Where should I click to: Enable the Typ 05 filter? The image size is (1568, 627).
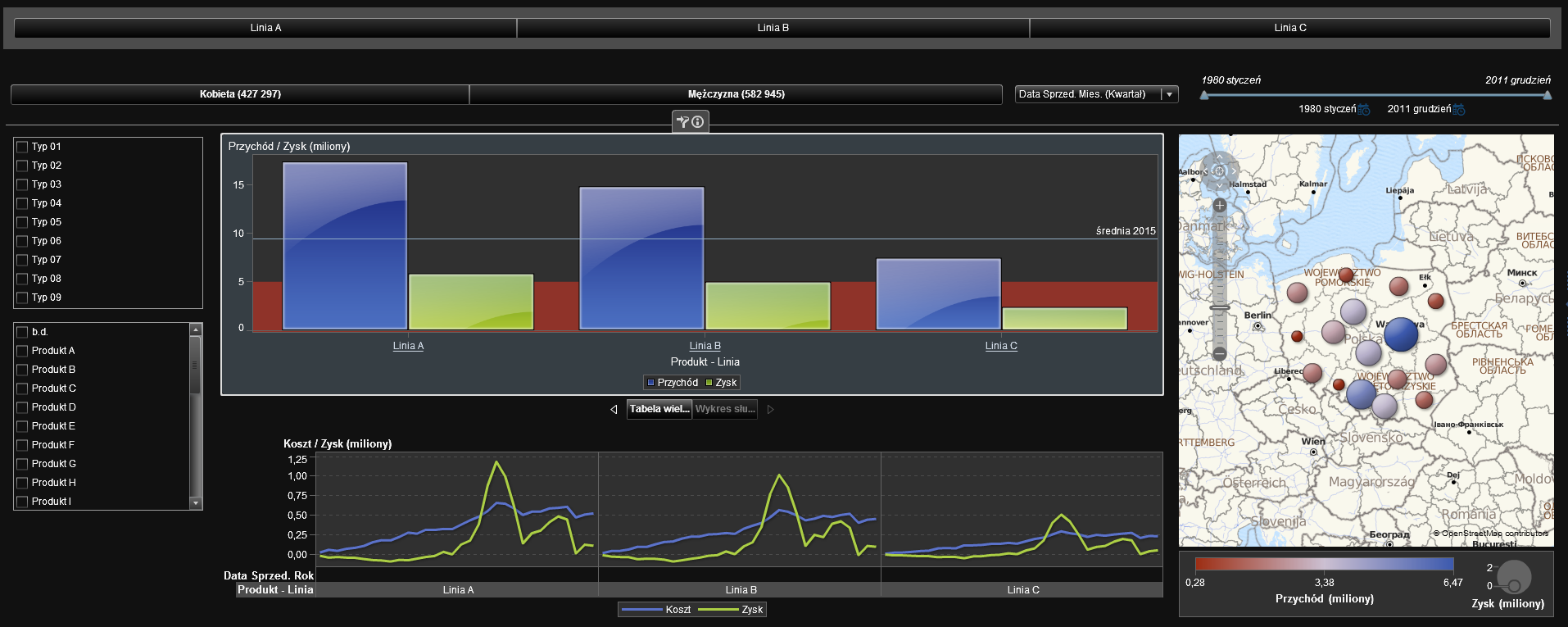click(22, 222)
